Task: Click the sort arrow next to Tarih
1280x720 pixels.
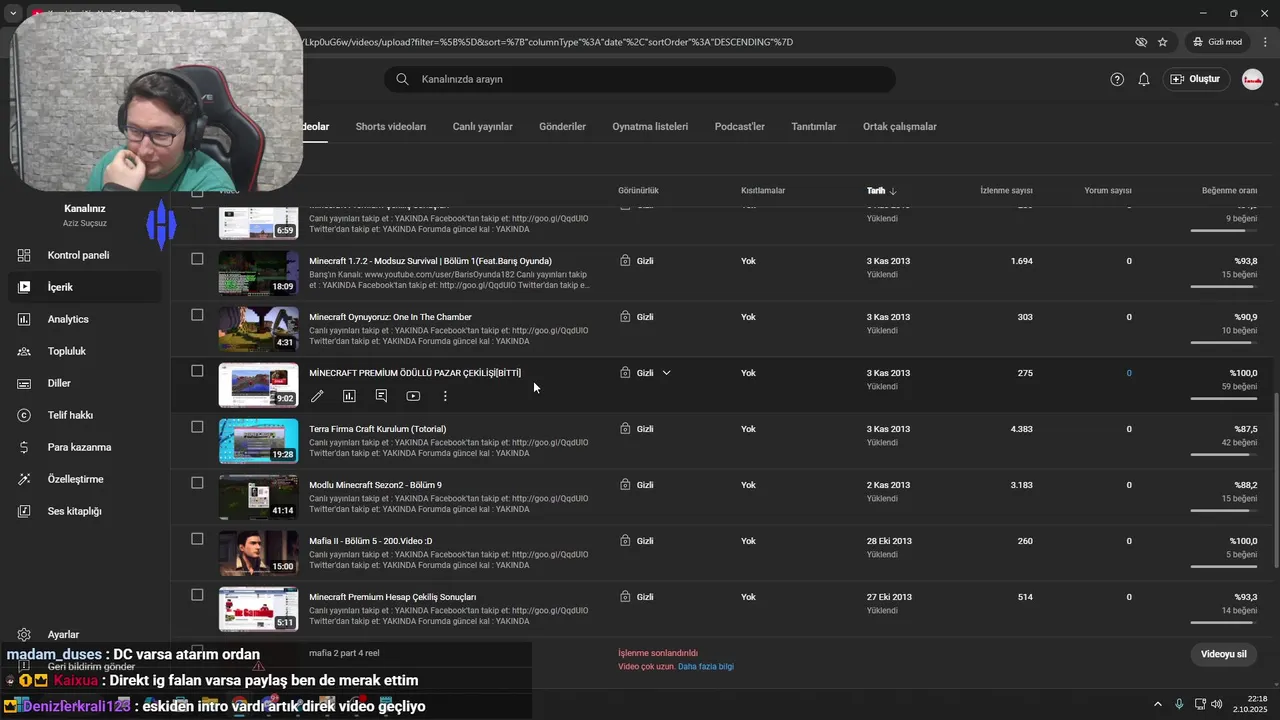Action: pyautogui.click(x=893, y=191)
